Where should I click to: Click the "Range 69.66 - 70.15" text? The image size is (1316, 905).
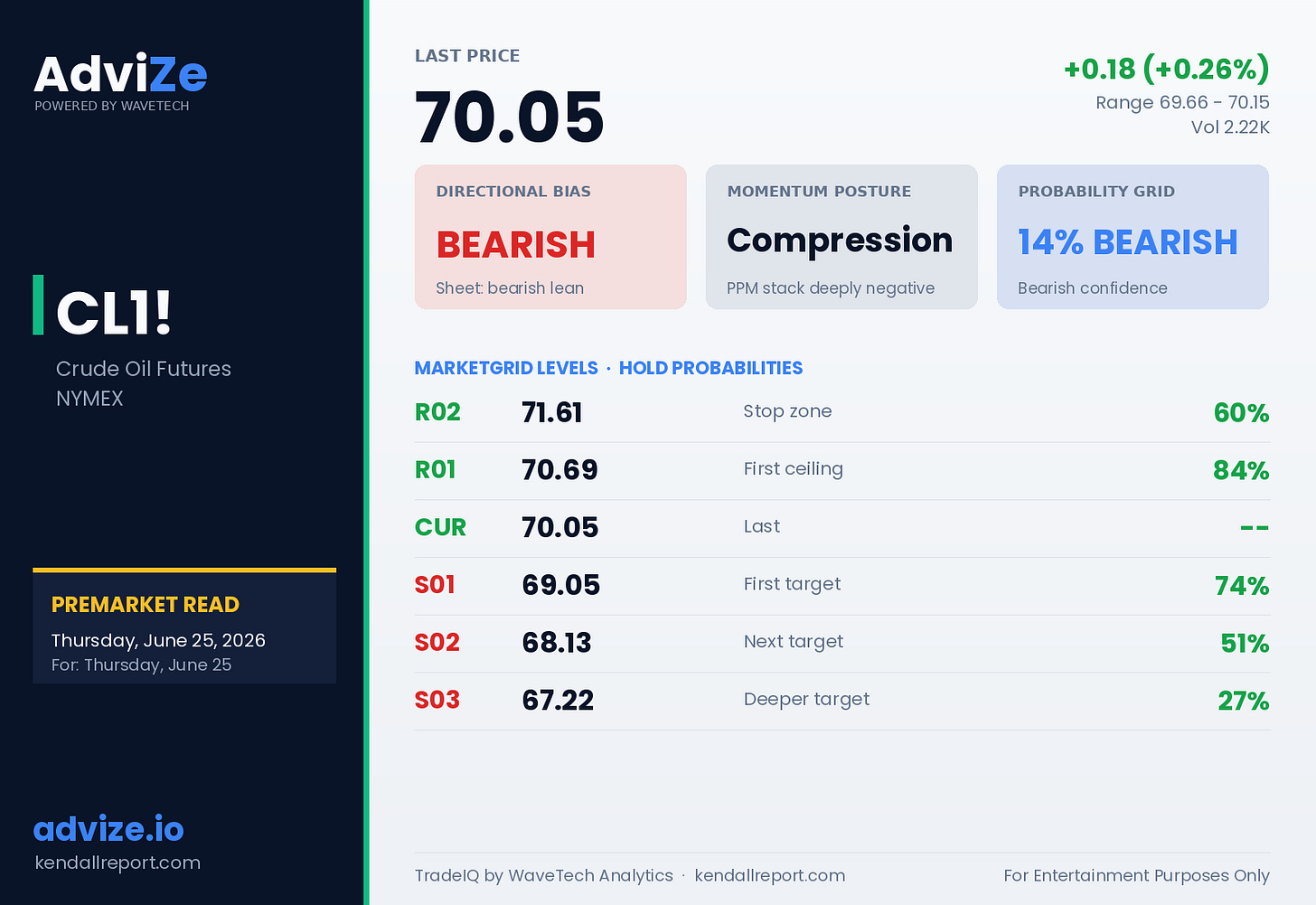pos(1182,102)
